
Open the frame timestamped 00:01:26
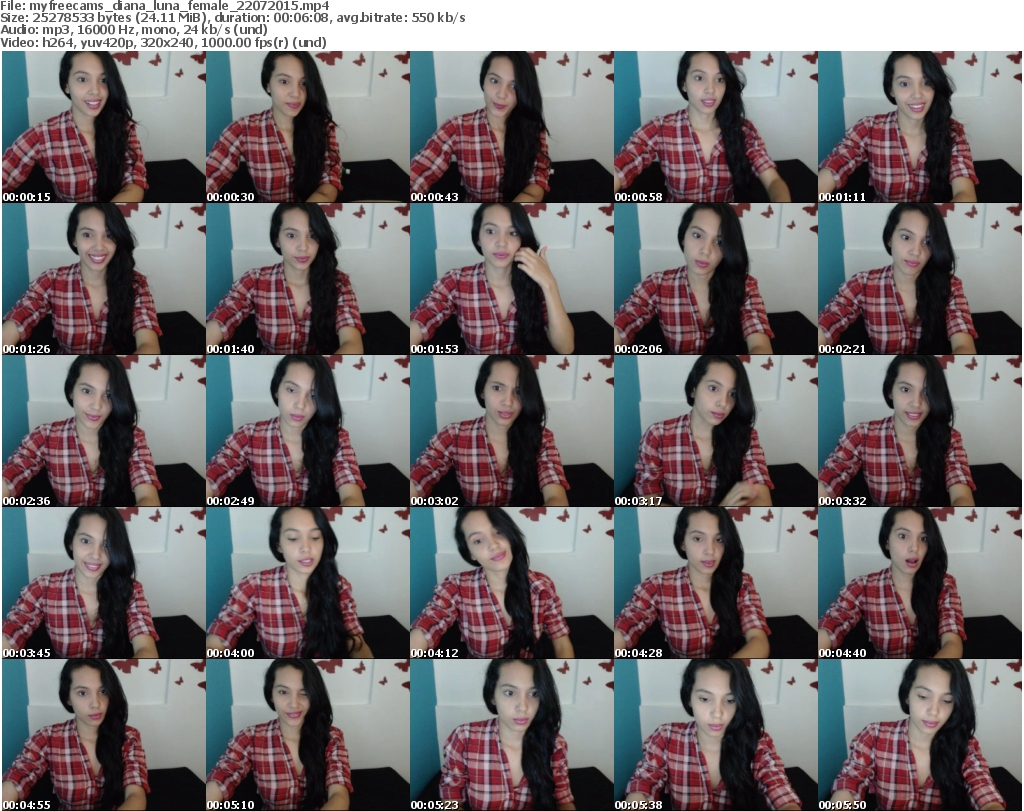click(x=103, y=279)
